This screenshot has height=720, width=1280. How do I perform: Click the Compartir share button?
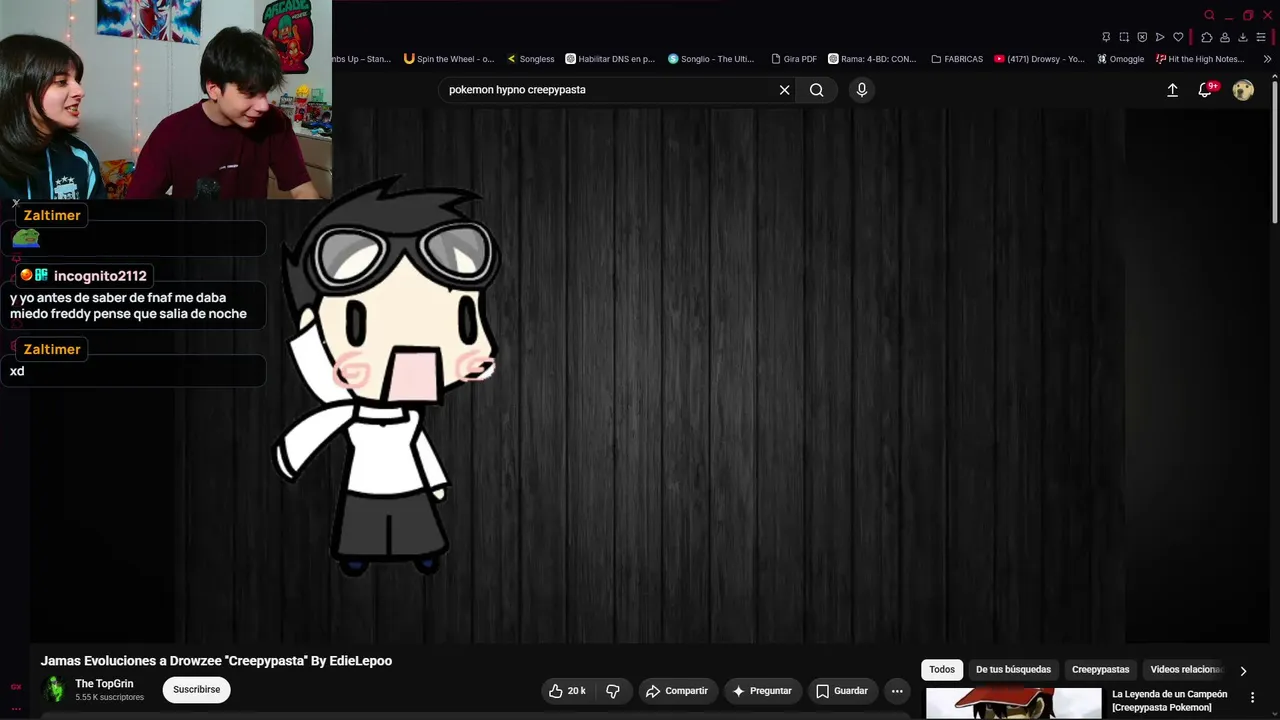pyautogui.click(x=677, y=691)
